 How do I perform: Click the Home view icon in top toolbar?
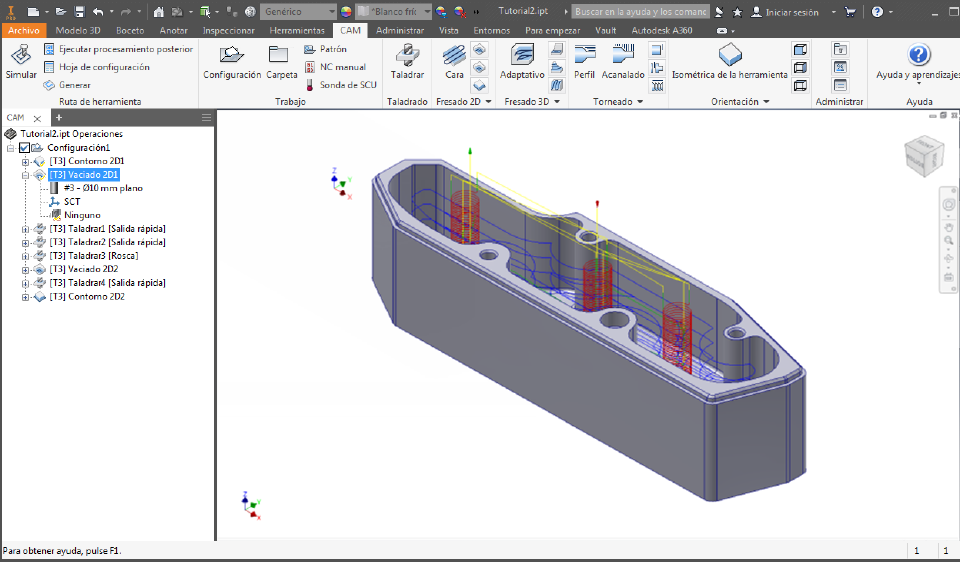(159, 12)
